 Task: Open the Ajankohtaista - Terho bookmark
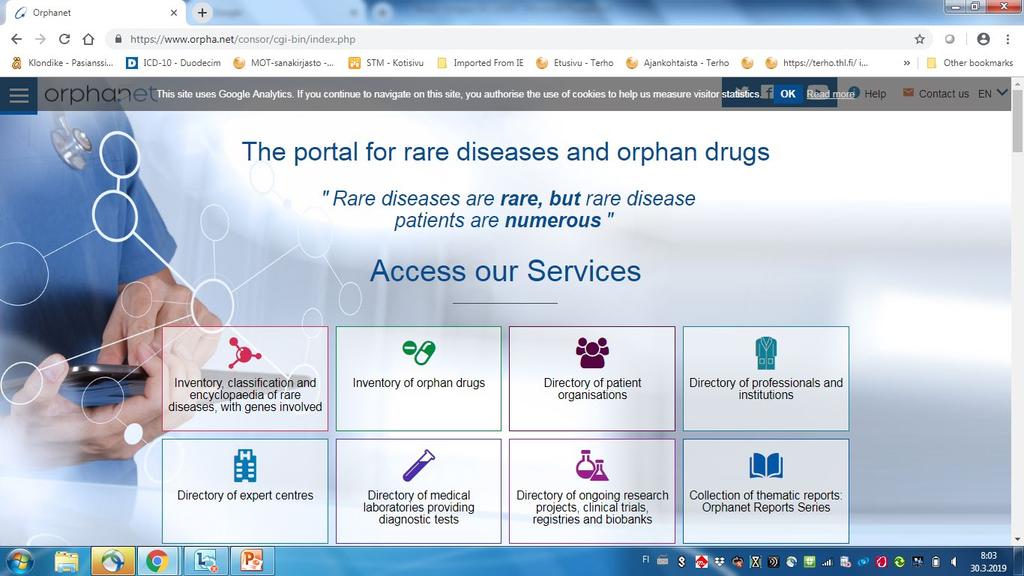click(678, 63)
